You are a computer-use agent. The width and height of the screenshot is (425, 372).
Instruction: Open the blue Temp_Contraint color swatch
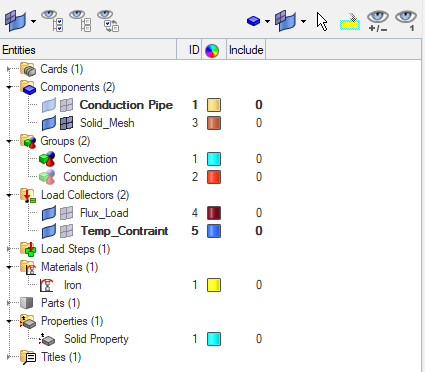click(x=214, y=231)
